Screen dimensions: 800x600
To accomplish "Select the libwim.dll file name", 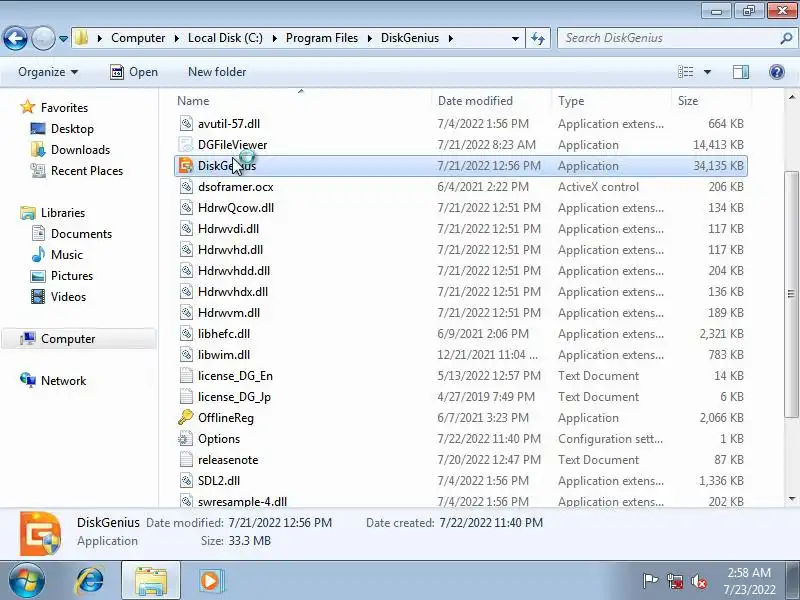I will tap(224, 355).
